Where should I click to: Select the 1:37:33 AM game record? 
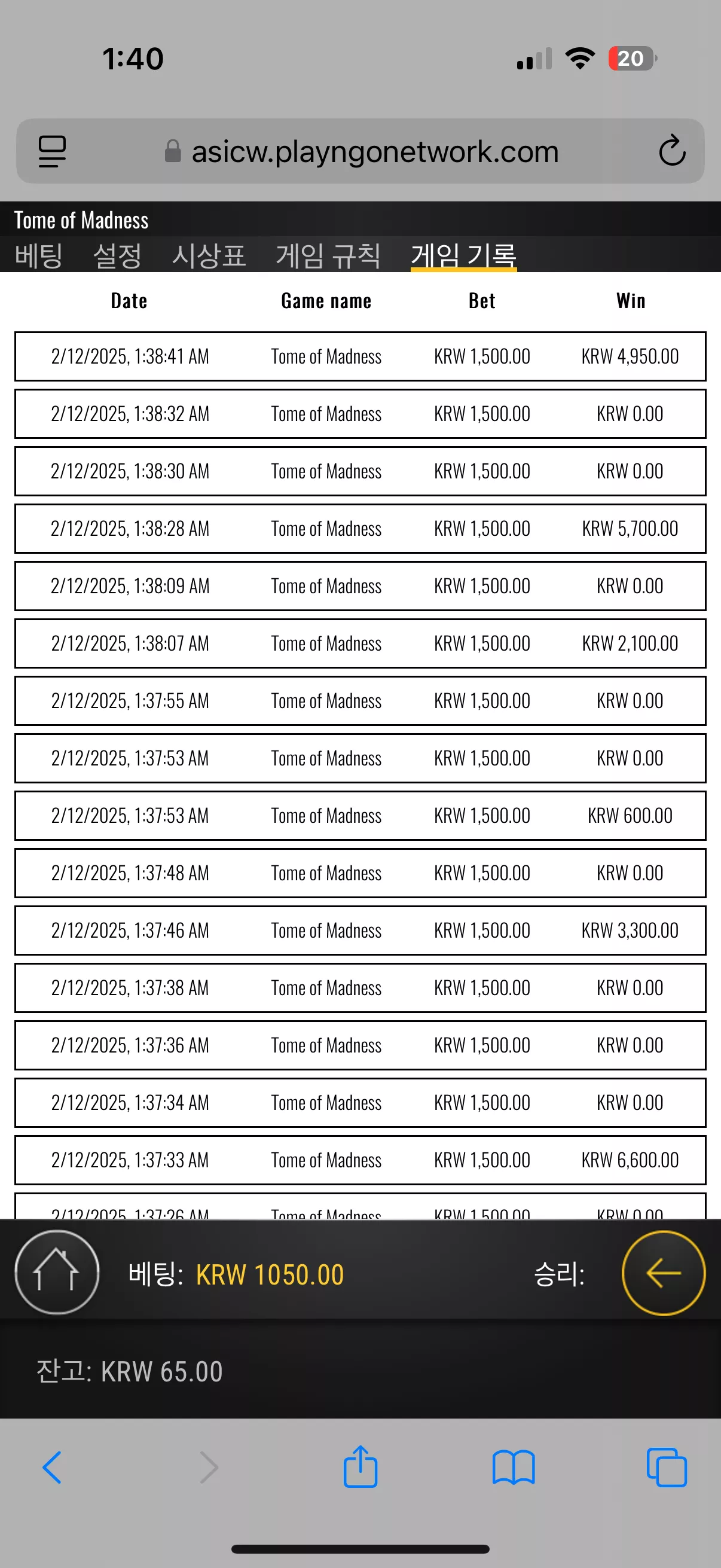[360, 1160]
